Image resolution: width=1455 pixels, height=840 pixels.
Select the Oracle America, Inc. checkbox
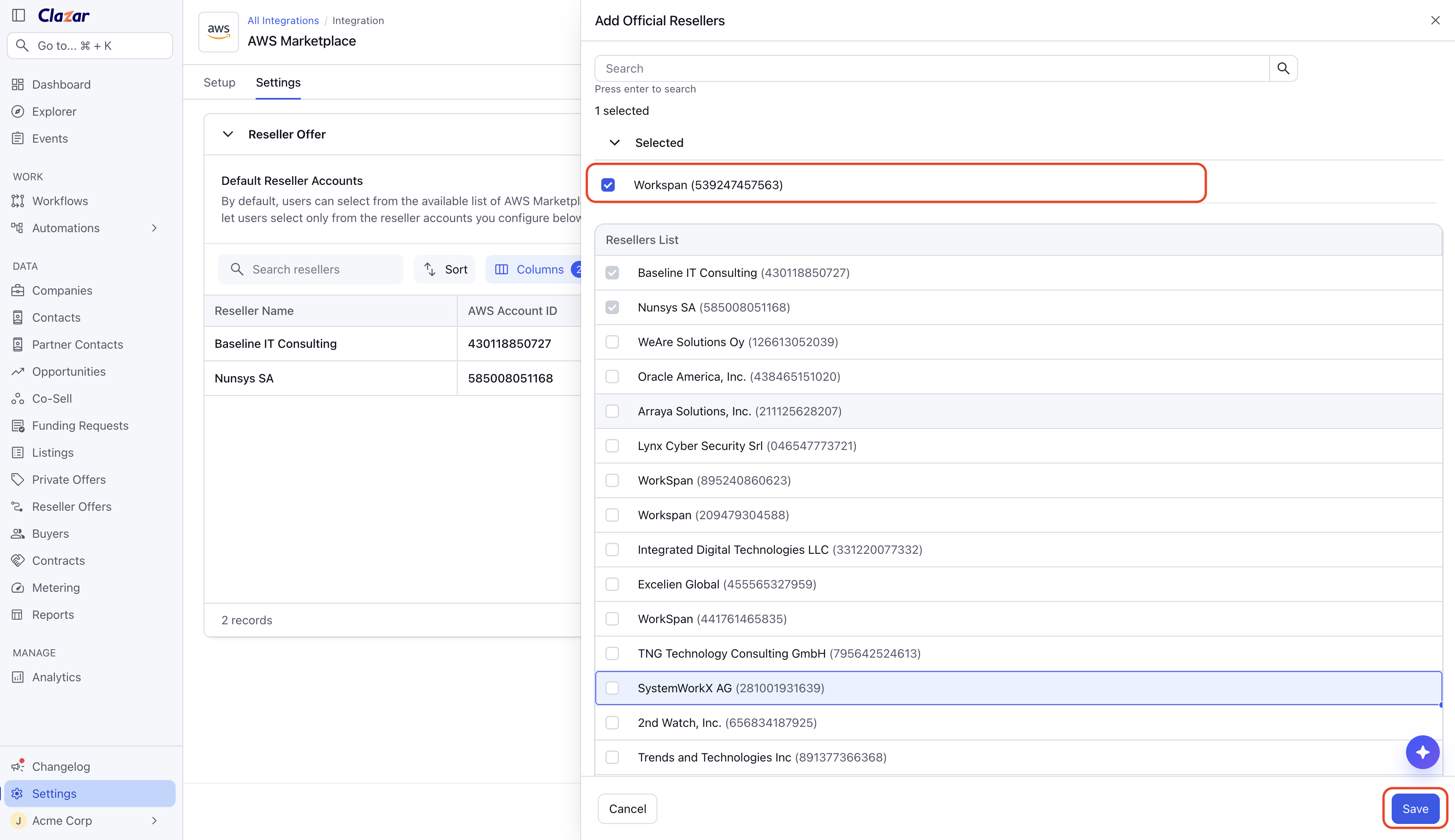point(612,377)
